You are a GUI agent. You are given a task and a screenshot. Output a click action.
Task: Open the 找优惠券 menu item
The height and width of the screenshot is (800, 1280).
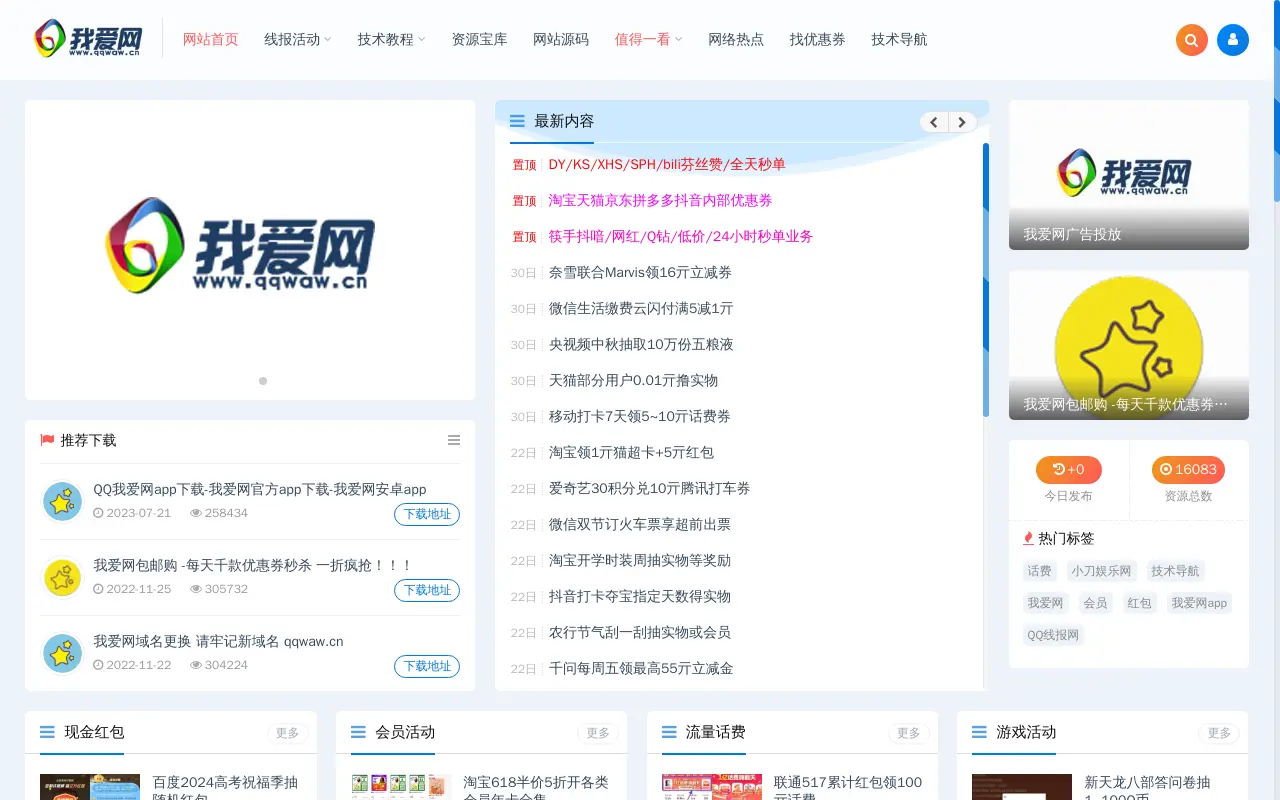tap(817, 39)
